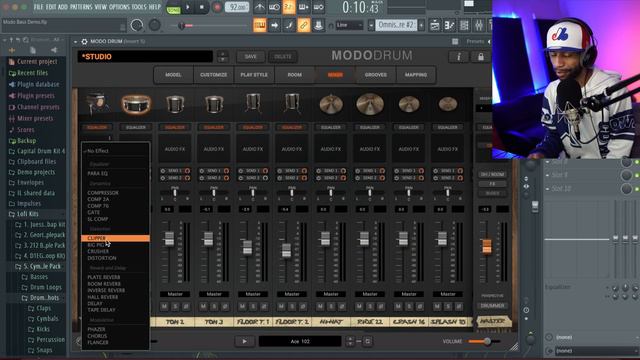This screenshot has width=640, height=360.
Task: Switch to the PLAY STYLE tab
Action: coord(254,75)
